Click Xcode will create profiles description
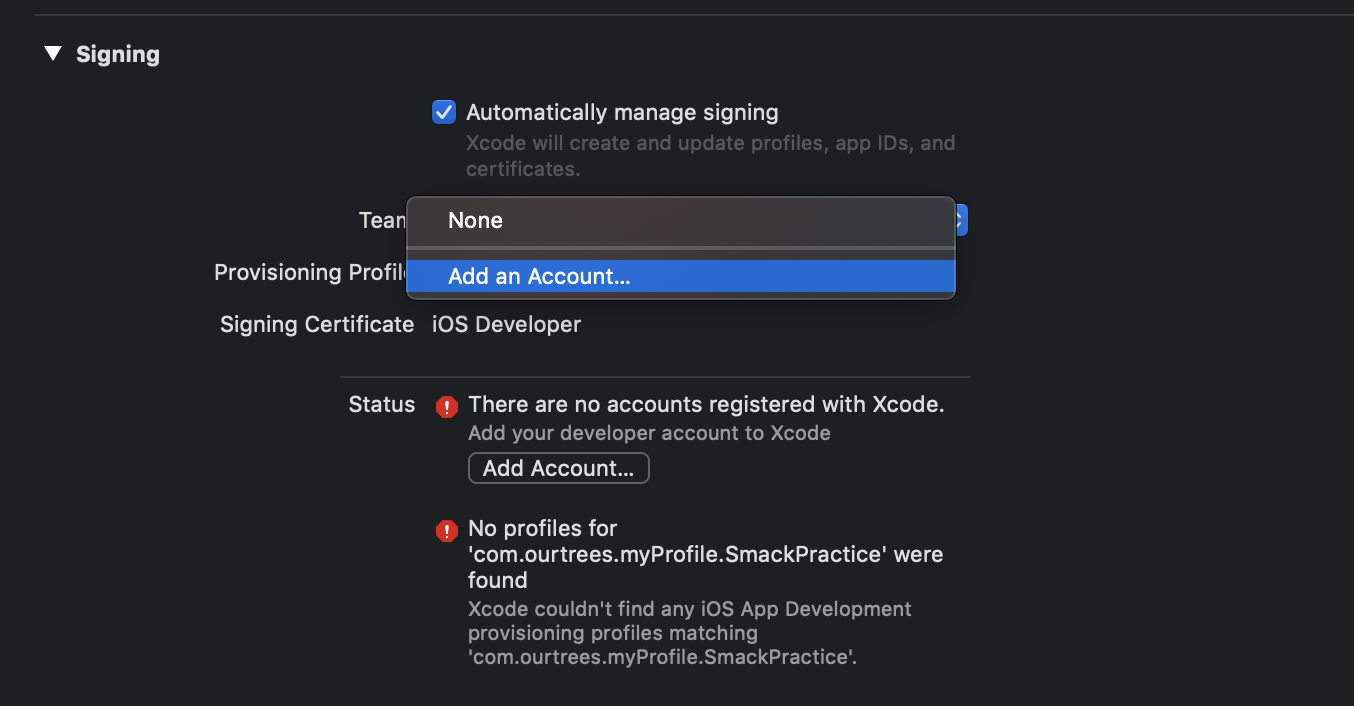Viewport: 1354px width, 706px height. pyautogui.click(x=710, y=156)
